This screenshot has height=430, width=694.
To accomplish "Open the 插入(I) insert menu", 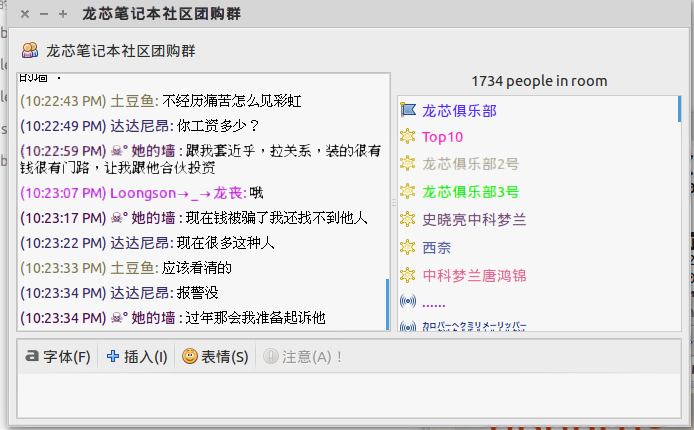I will pyautogui.click(x=137, y=357).
